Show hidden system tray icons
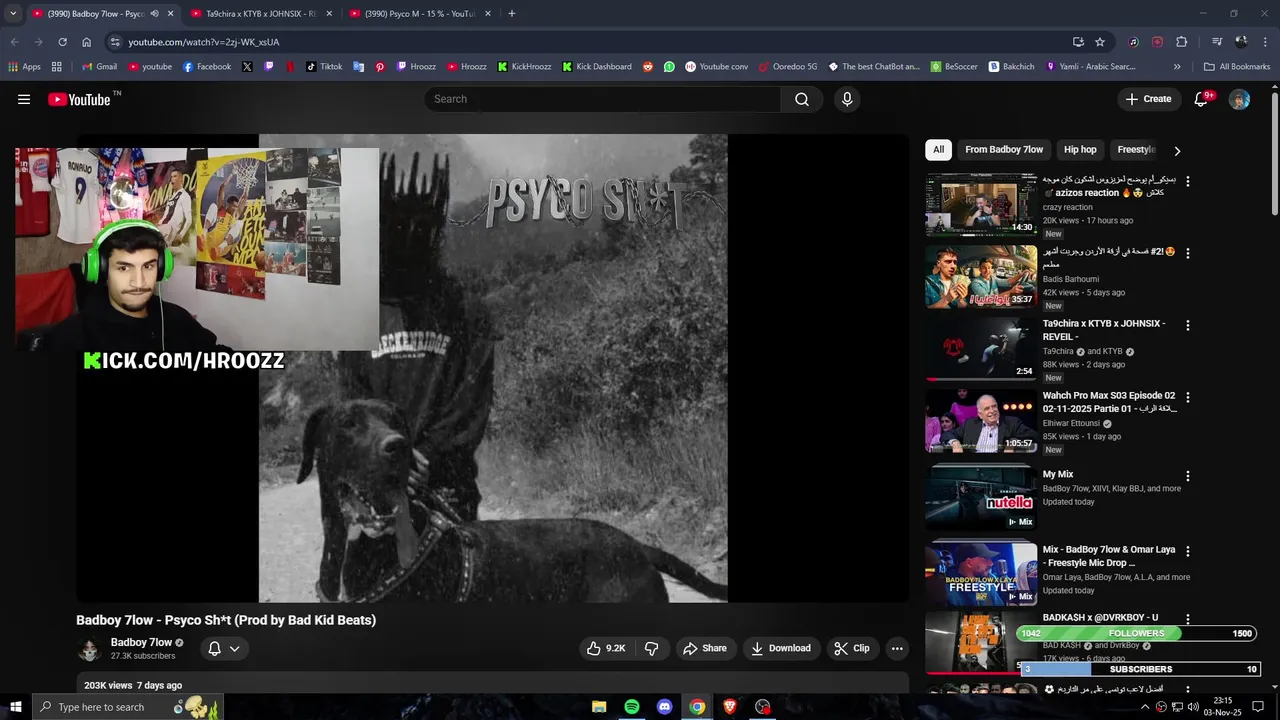The image size is (1280, 720). pos(1145,707)
